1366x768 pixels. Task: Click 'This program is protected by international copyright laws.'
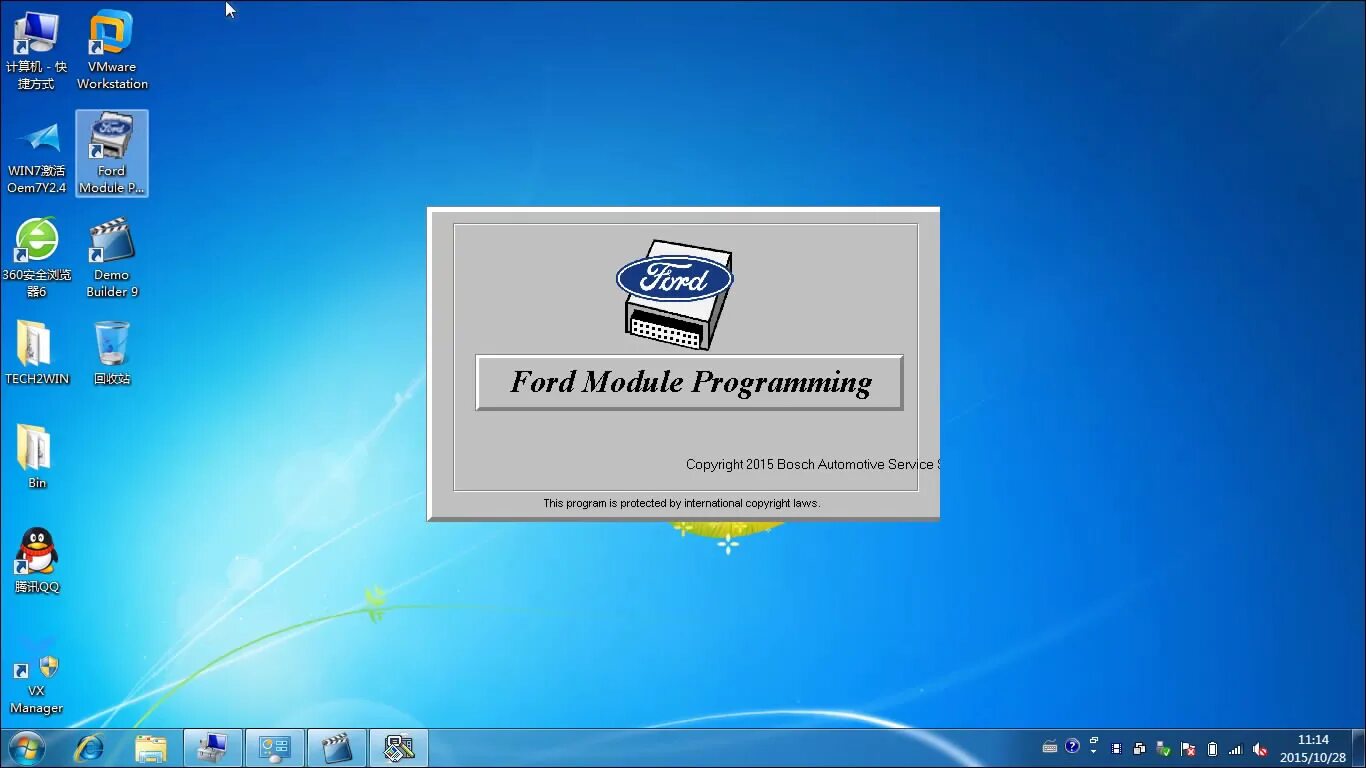[681, 503]
